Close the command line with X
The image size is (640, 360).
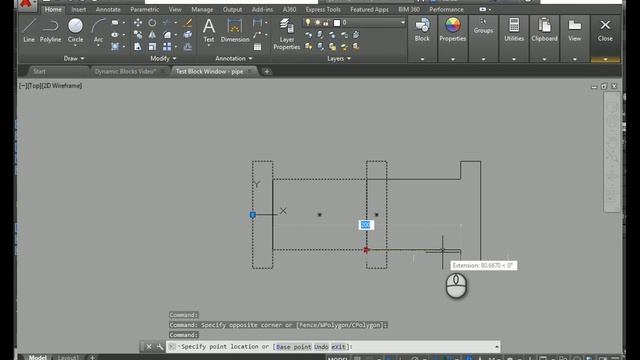[149, 347]
